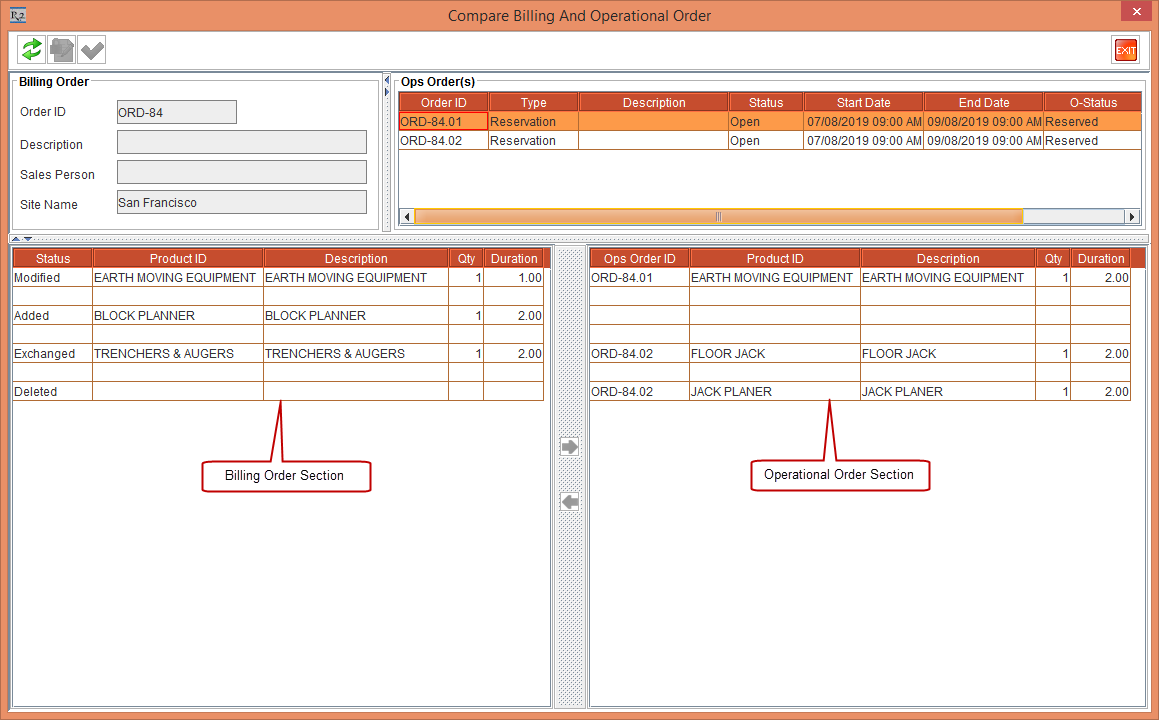The image size is (1159, 720).
Task: Click the Description input field
Action: click(x=240, y=142)
